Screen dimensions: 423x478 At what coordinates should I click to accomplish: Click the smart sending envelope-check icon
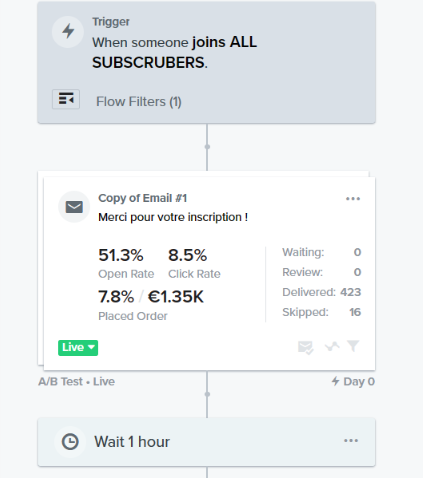click(x=305, y=347)
